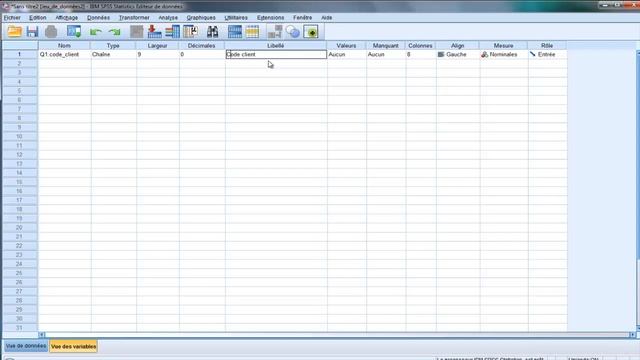
Task: Click the Rôle column header
Action: coord(547,45)
